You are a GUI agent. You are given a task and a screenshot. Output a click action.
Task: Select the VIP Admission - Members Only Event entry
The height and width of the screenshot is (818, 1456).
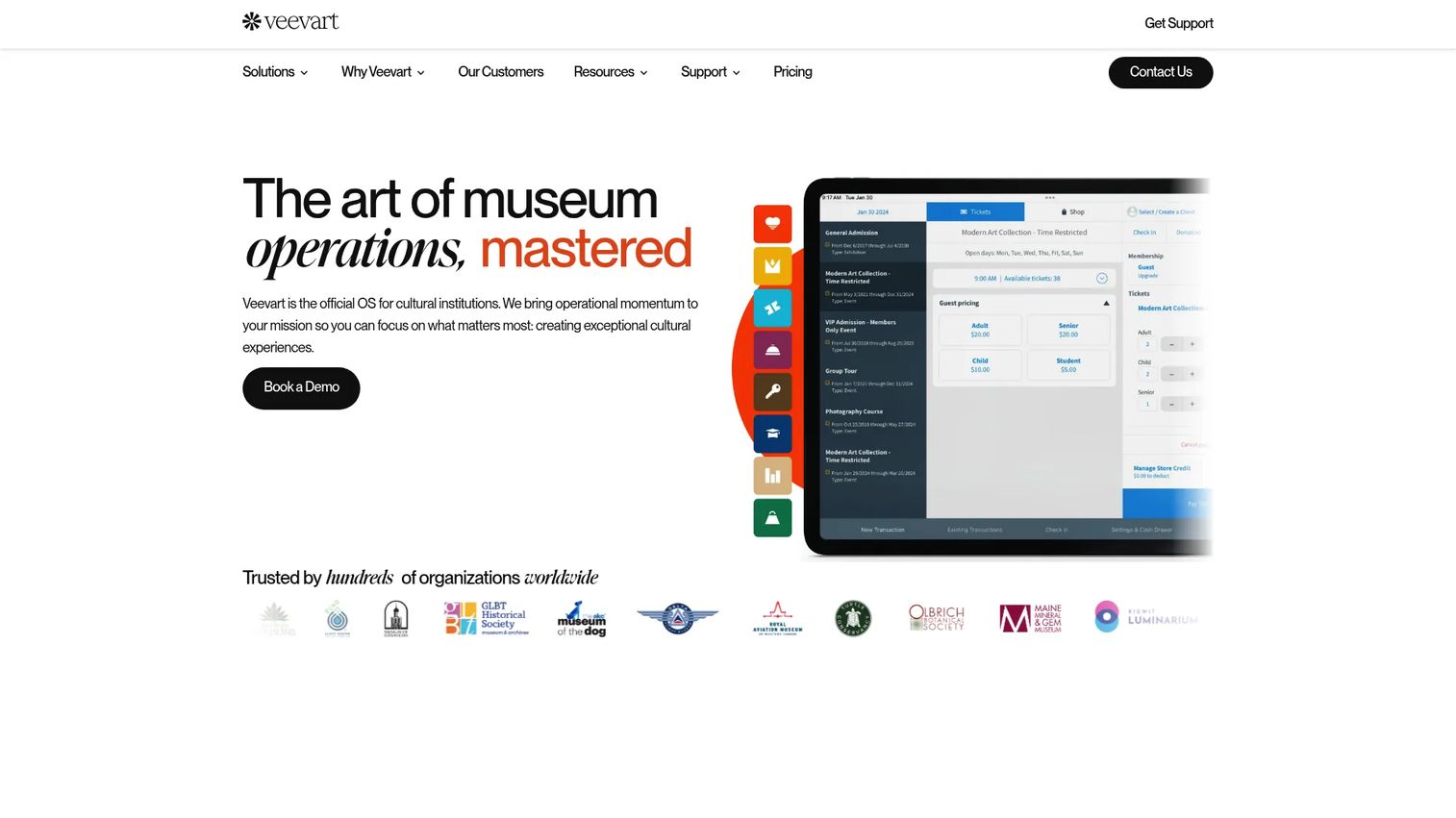point(872,335)
